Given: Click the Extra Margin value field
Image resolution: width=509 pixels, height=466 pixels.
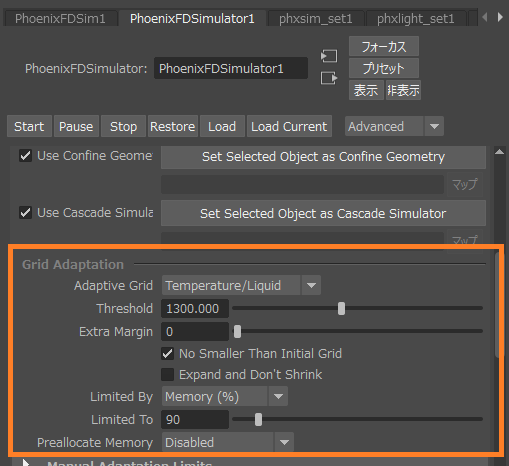Looking at the screenshot, I should (x=195, y=332).
